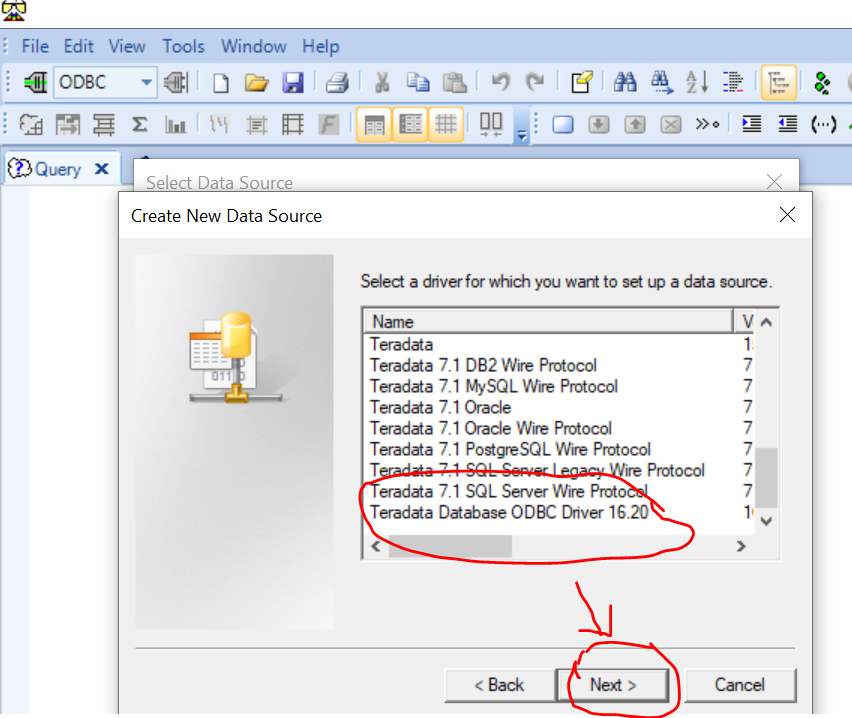The height and width of the screenshot is (718, 852).
Task: Open the print icon on the toolbar
Action: (335, 82)
